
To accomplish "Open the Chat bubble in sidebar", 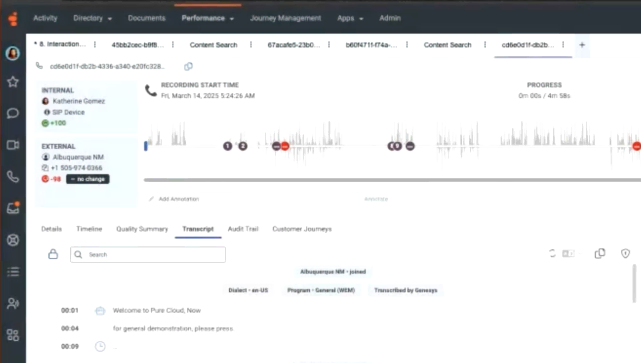I will click(13, 113).
